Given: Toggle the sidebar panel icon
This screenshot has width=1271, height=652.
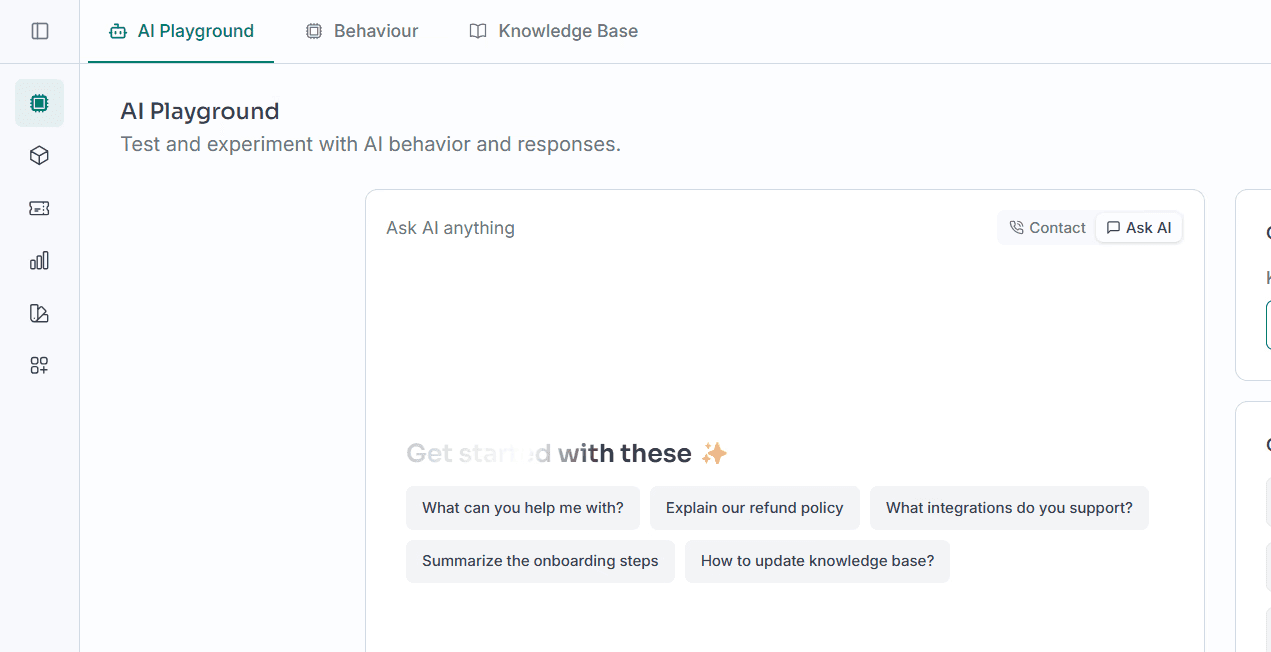Looking at the screenshot, I should [40, 31].
